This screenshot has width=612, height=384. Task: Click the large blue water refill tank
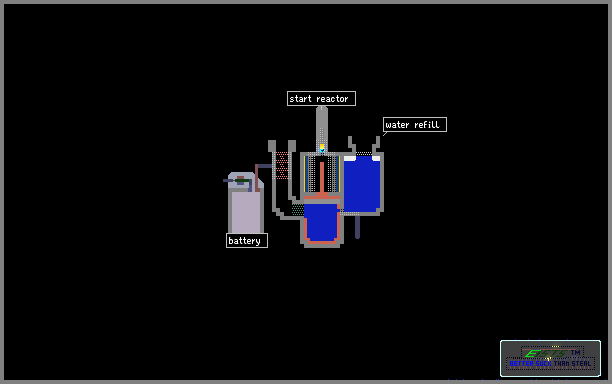pyautogui.click(x=362, y=183)
